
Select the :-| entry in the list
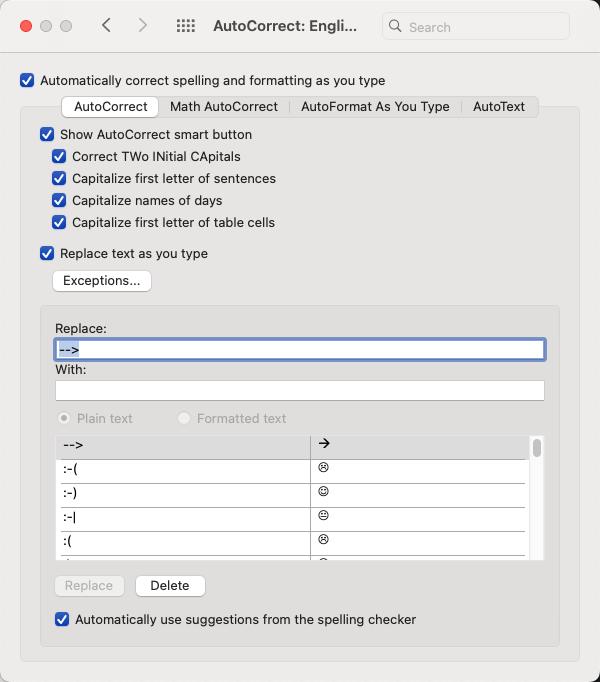183,517
